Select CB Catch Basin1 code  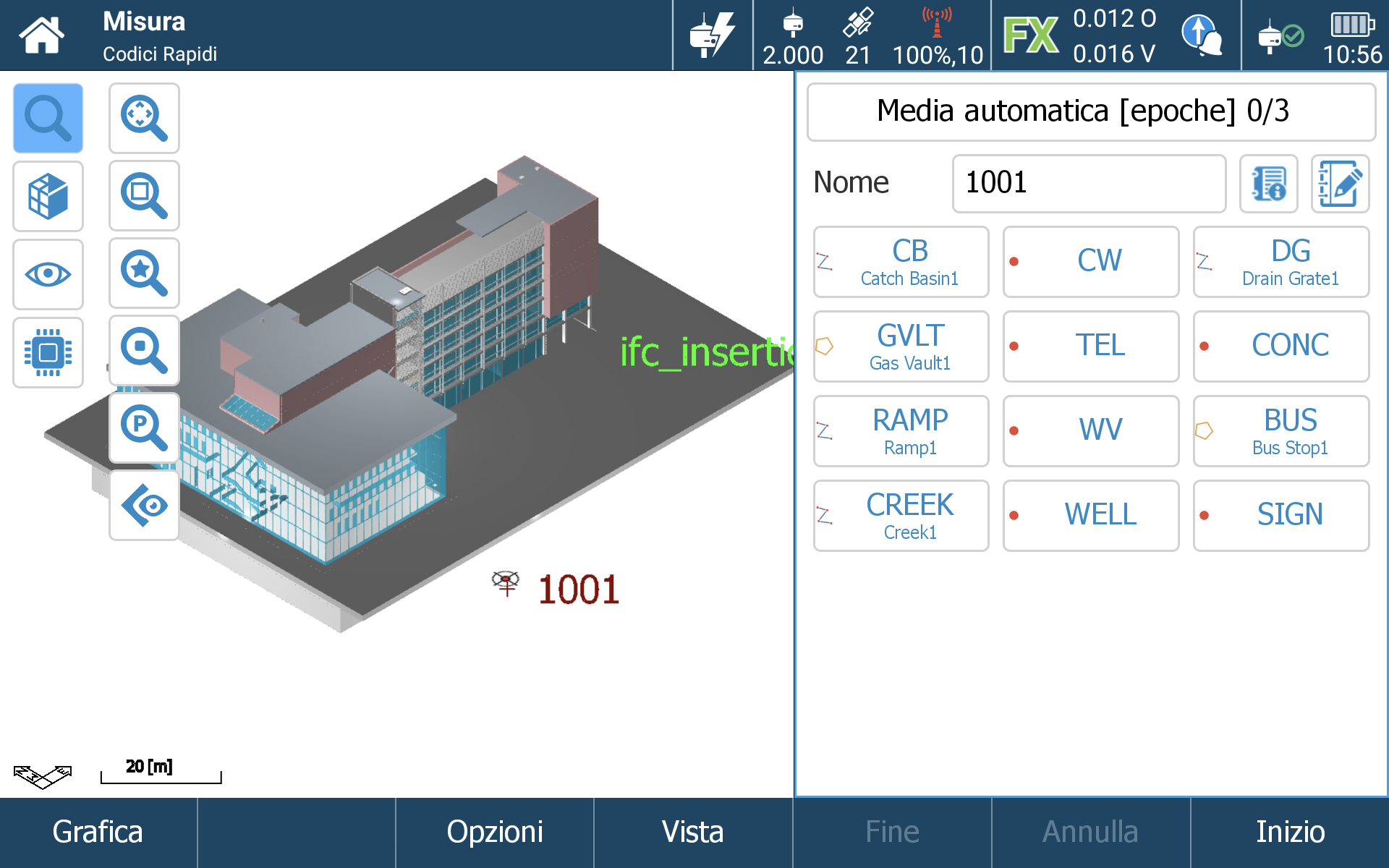click(901, 262)
